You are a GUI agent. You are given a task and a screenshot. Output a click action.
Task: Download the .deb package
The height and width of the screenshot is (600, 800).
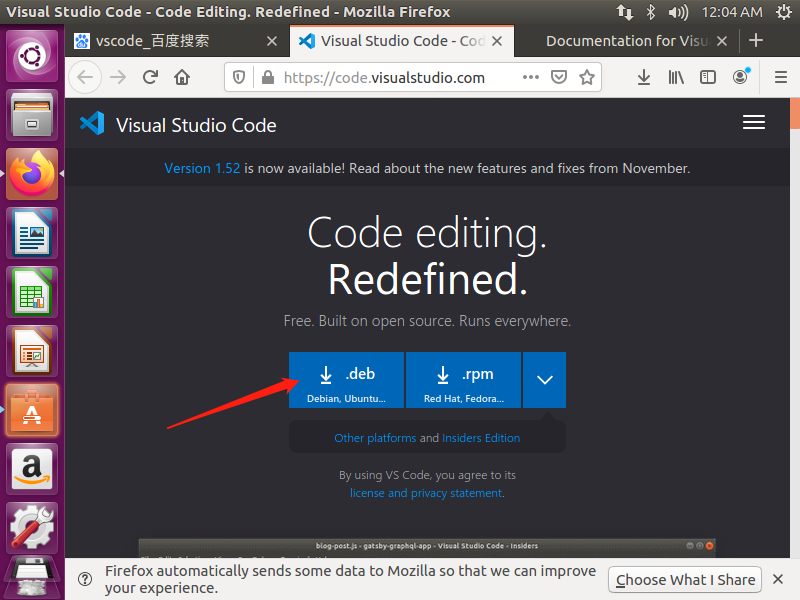[x=346, y=380]
